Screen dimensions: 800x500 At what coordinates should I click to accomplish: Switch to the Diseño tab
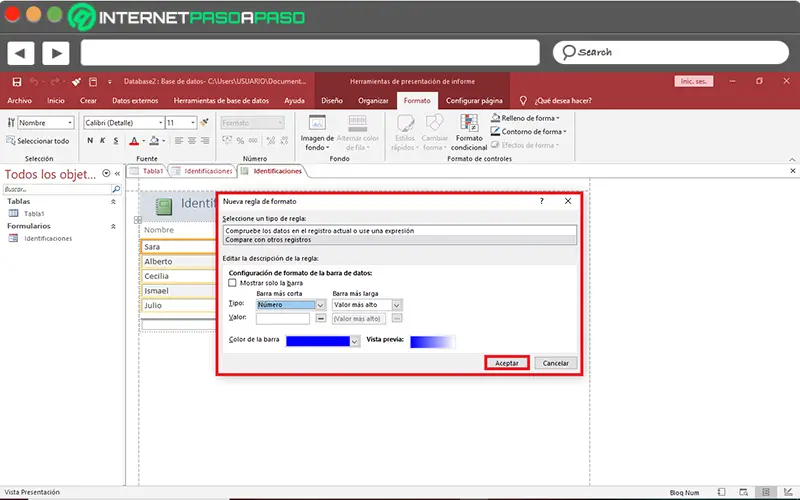tap(332, 101)
